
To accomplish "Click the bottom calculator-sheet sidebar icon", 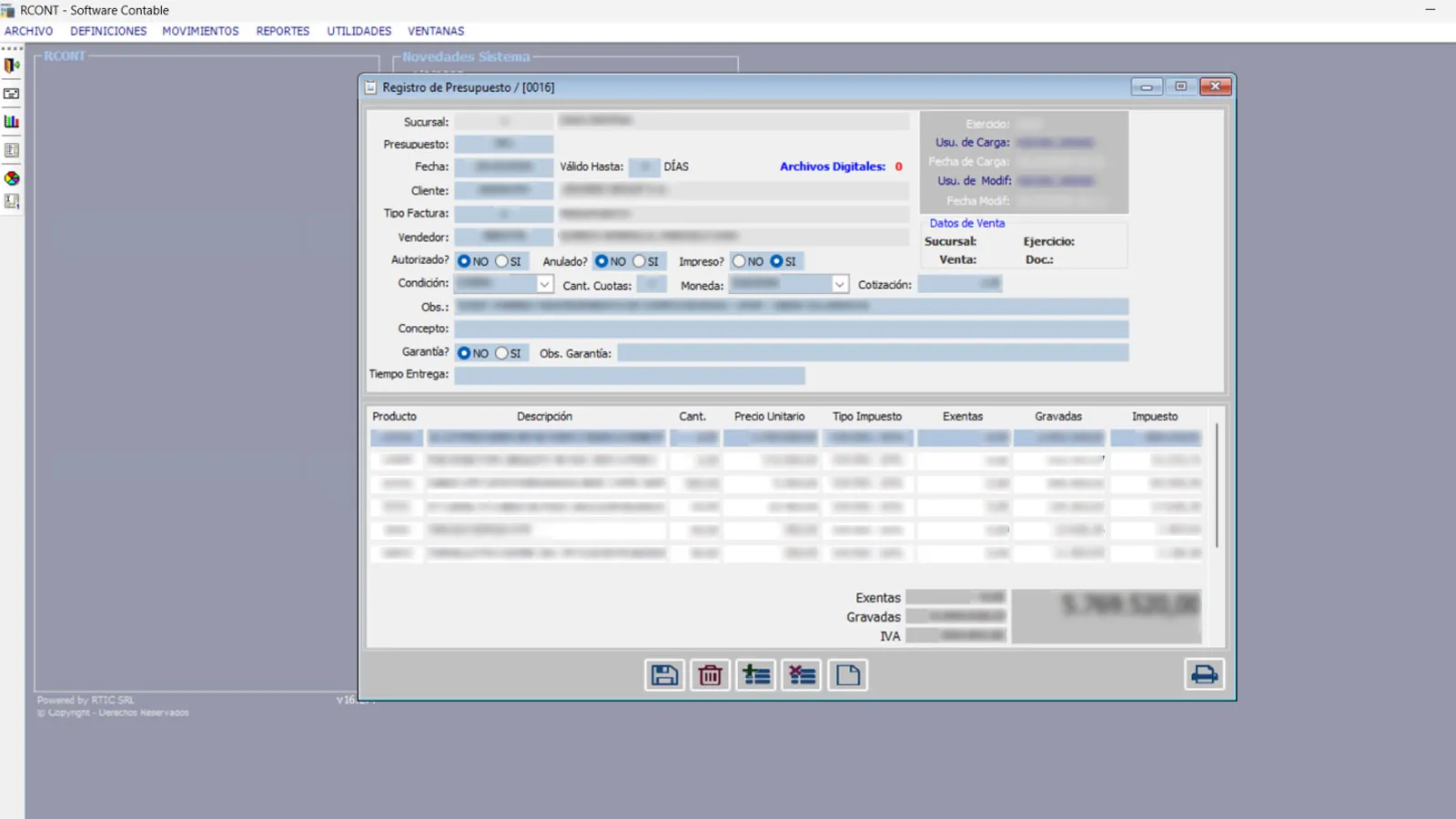I will pos(12,202).
